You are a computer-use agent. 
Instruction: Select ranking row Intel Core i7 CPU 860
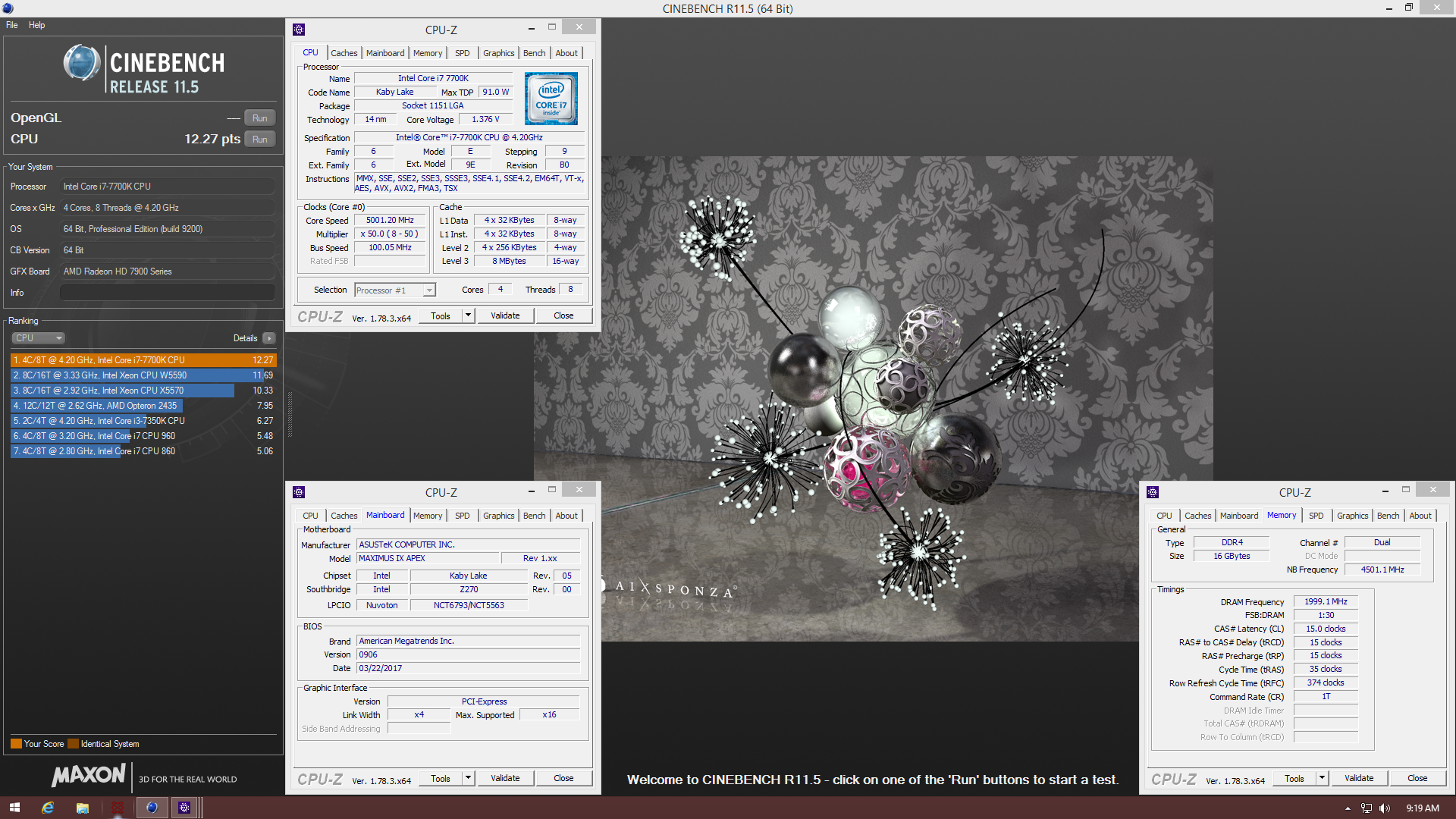click(x=143, y=451)
